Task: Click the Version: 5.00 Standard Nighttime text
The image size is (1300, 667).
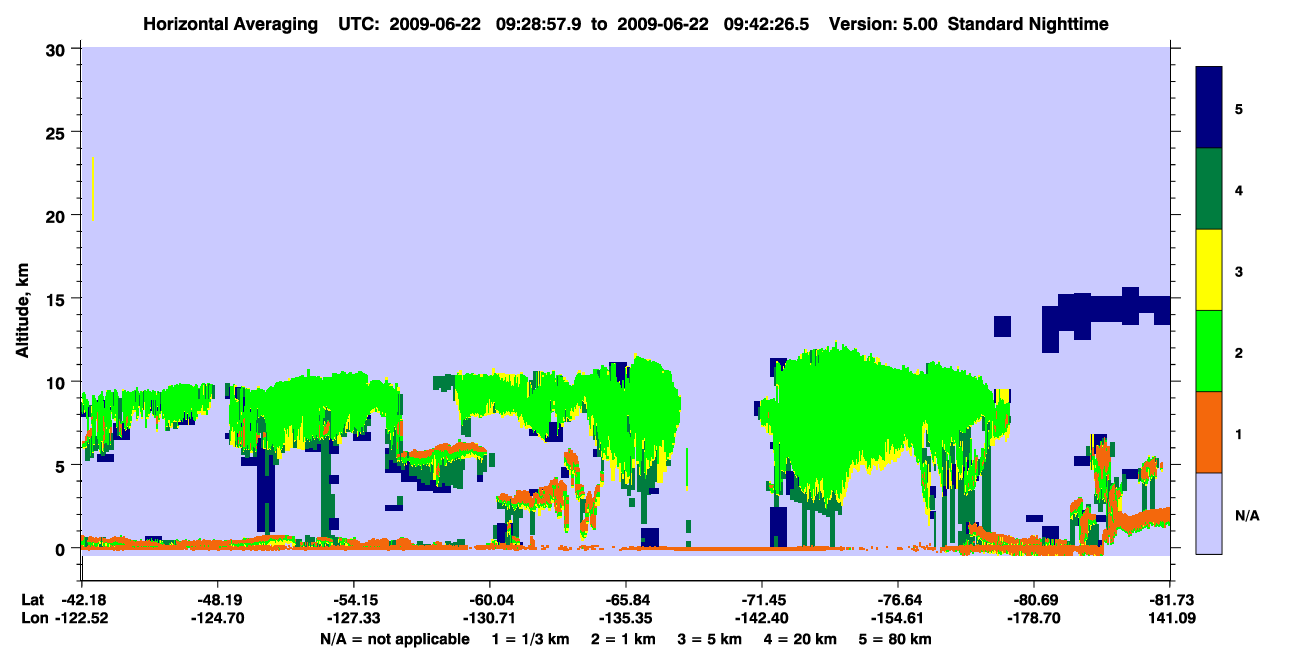Action: click(x=968, y=23)
